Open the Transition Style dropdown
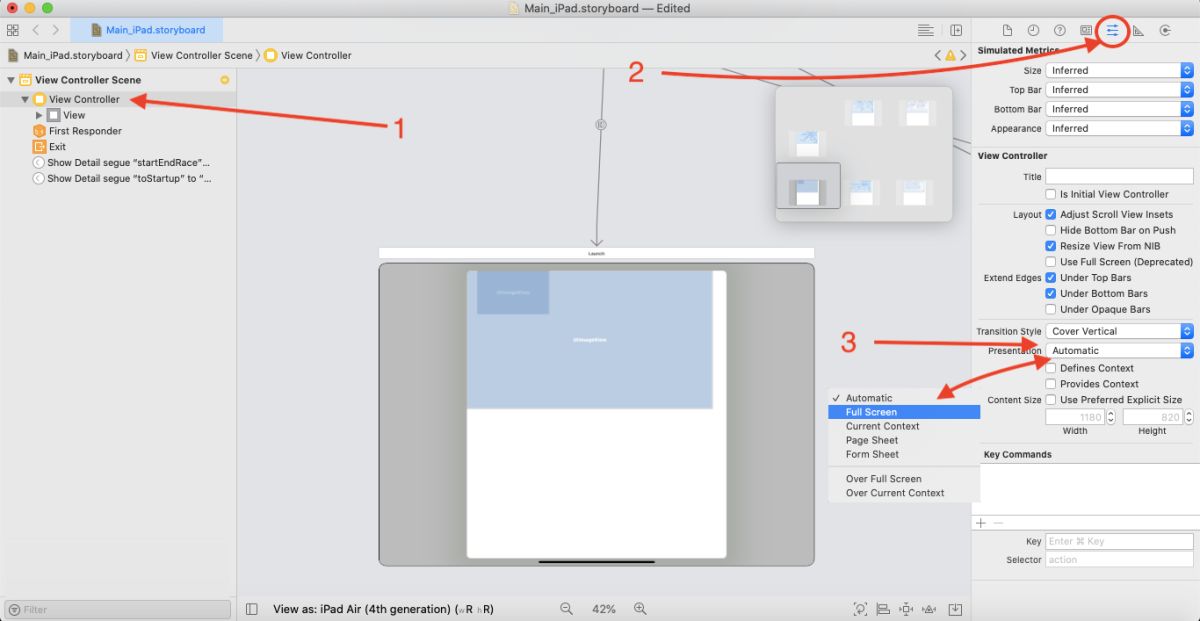The width and height of the screenshot is (1200, 621). coord(1119,331)
